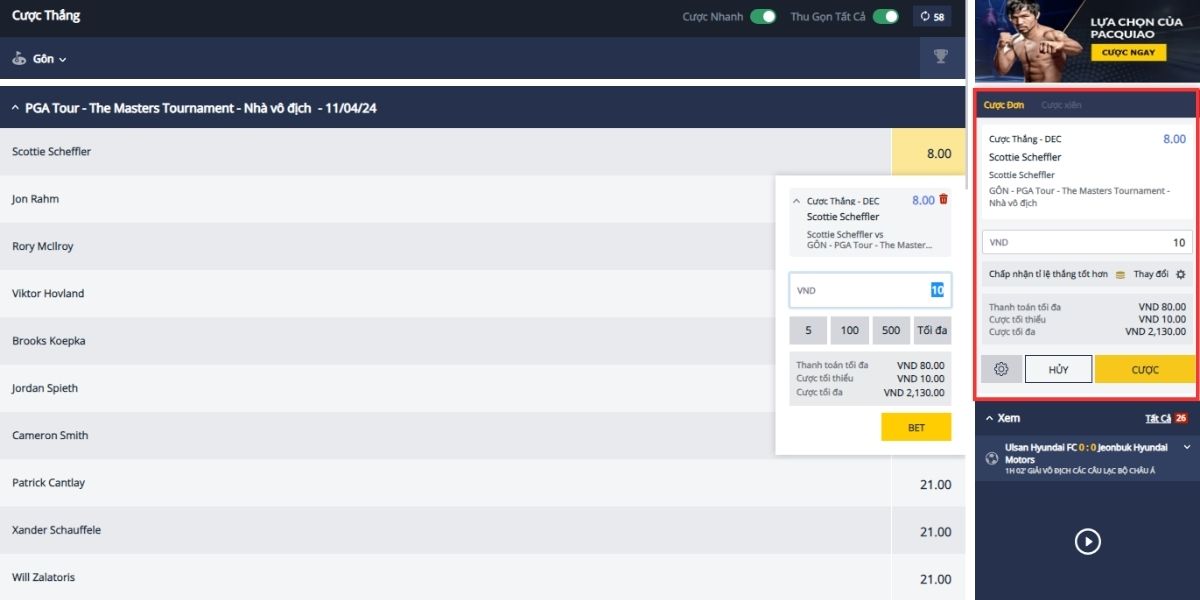1200x600 pixels.
Task: Click the yellow BET button in the popup
Action: [x=916, y=427]
